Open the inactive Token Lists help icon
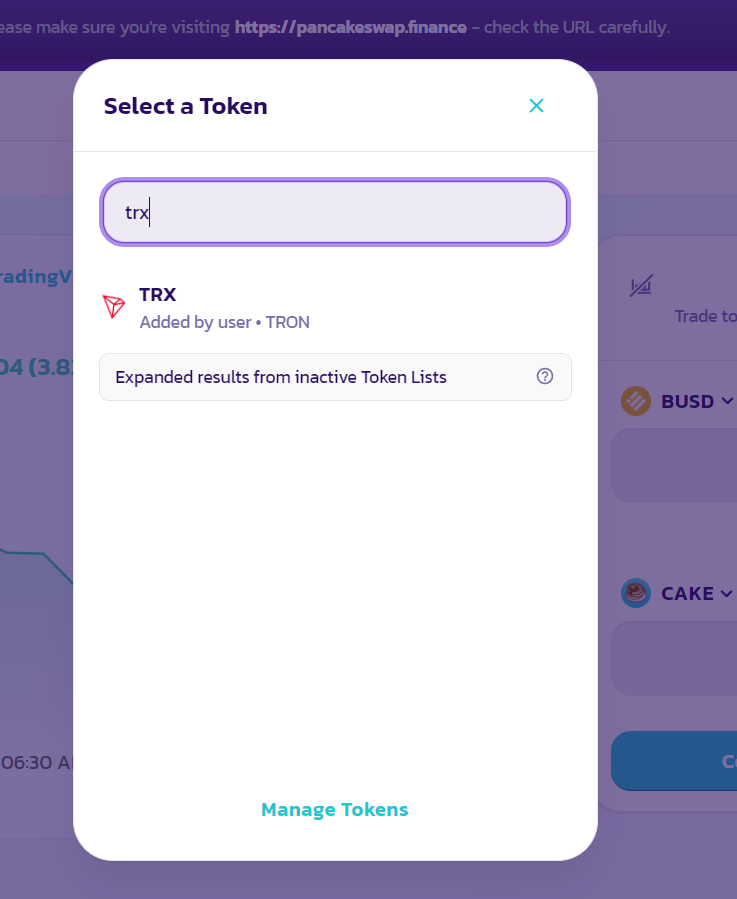This screenshot has height=899, width=737. (544, 376)
